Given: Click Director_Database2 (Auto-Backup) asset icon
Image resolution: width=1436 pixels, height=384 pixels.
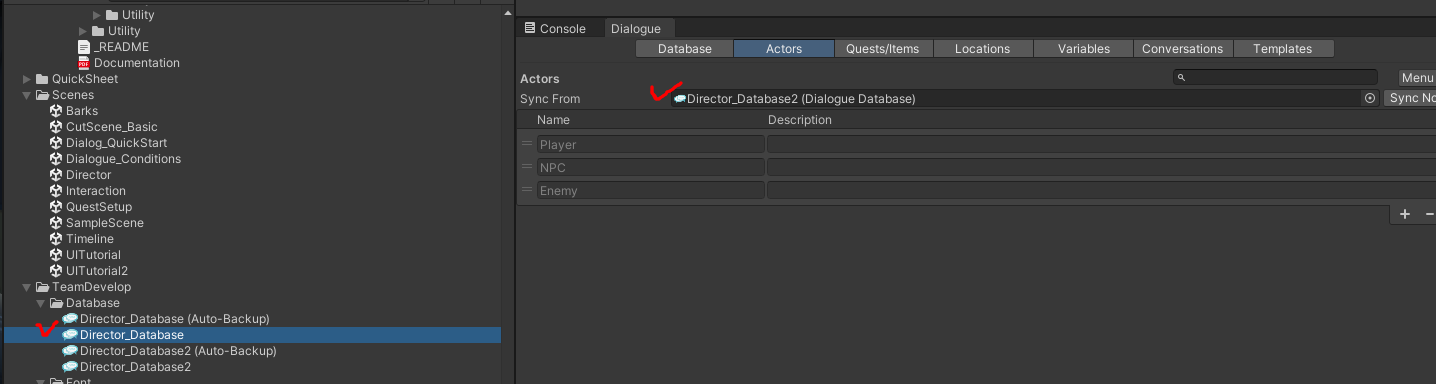Looking at the screenshot, I should [70, 351].
